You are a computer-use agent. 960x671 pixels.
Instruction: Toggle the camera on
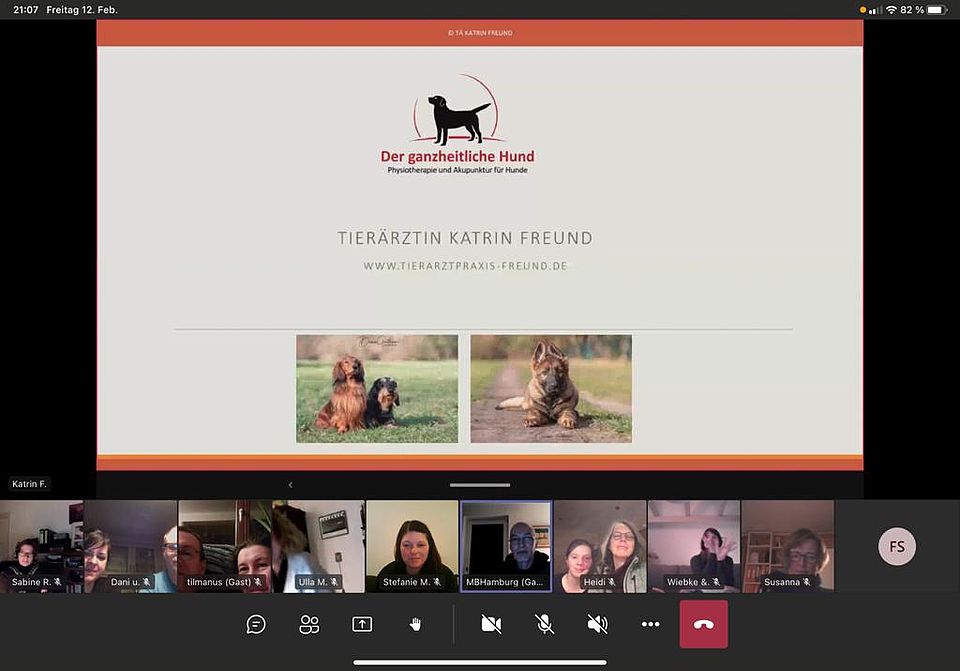[x=491, y=624]
